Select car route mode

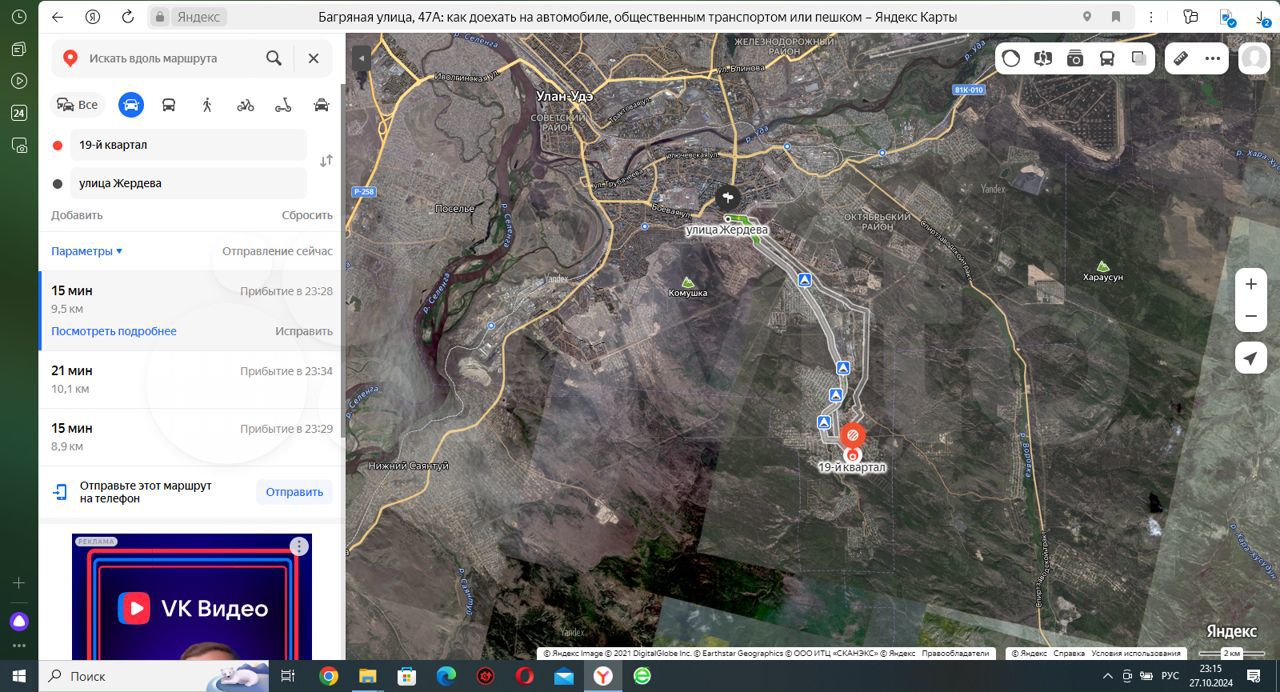131,104
